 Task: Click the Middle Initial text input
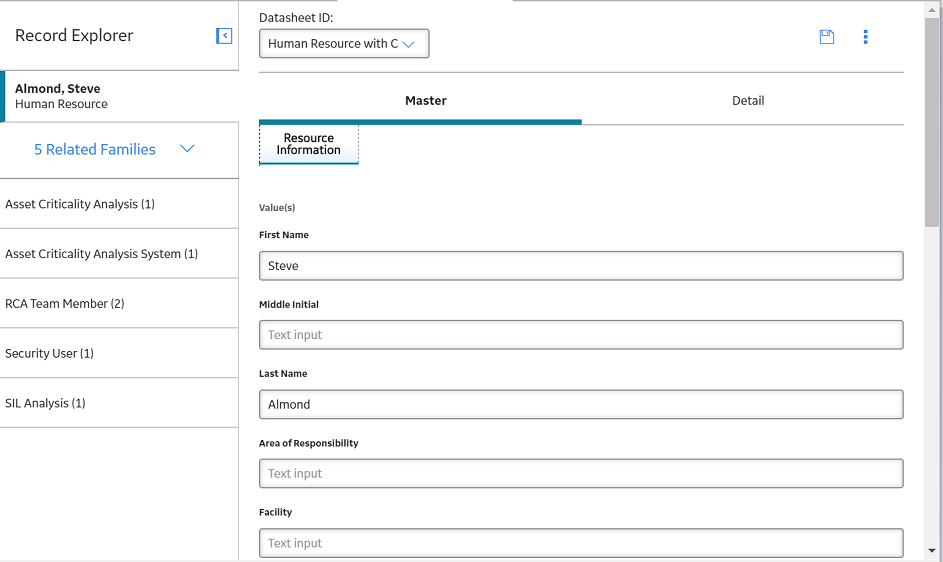click(581, 335)
